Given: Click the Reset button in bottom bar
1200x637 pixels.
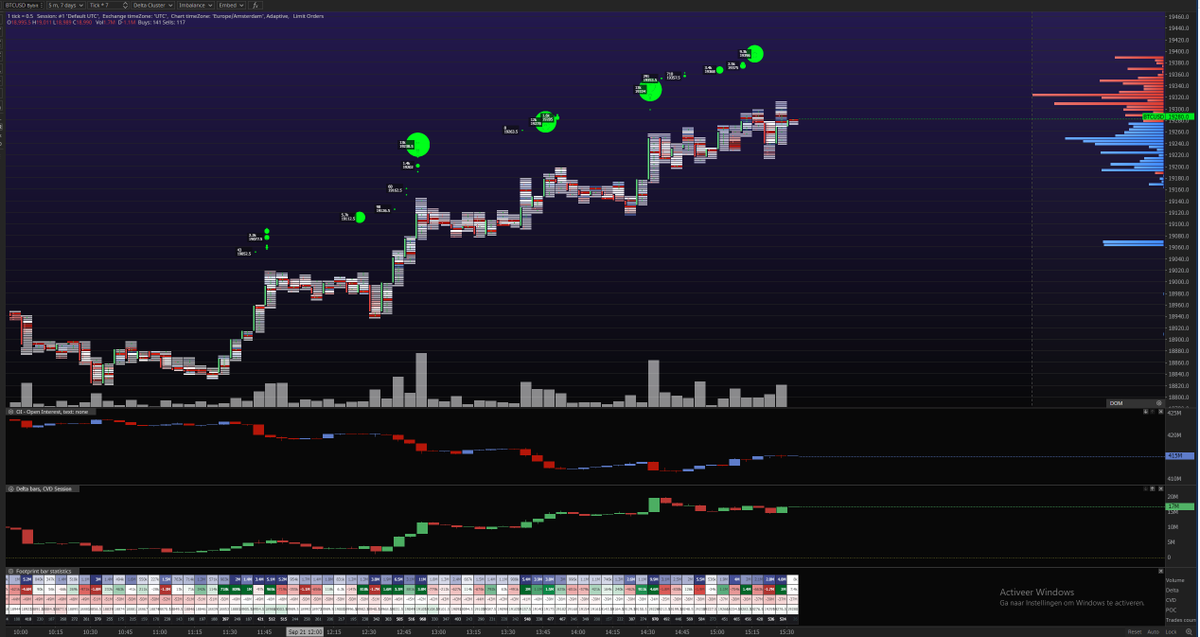Looking at the screenshot, I should pos(1134,632).
